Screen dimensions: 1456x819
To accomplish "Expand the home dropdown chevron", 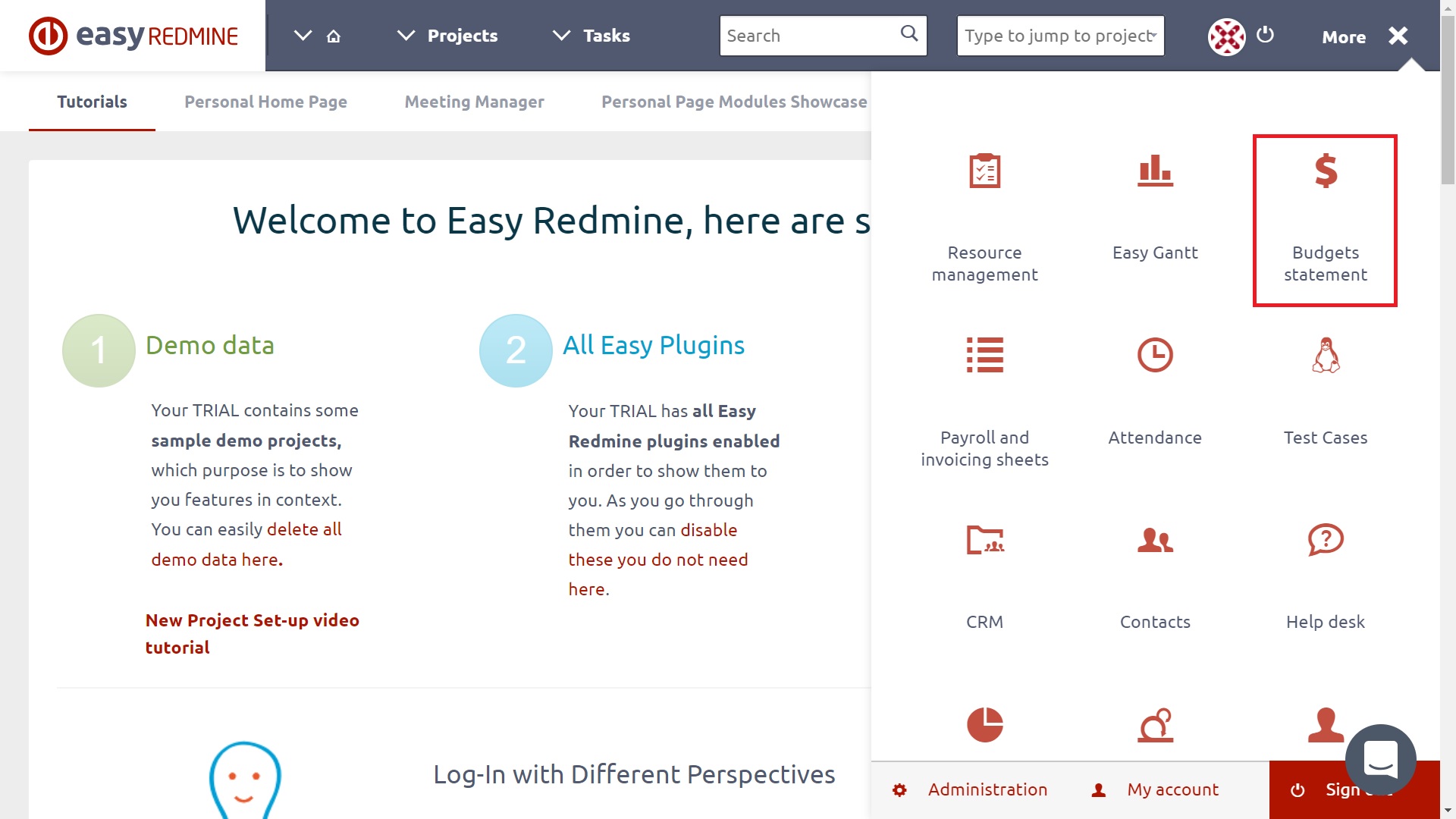I will 303,36.
